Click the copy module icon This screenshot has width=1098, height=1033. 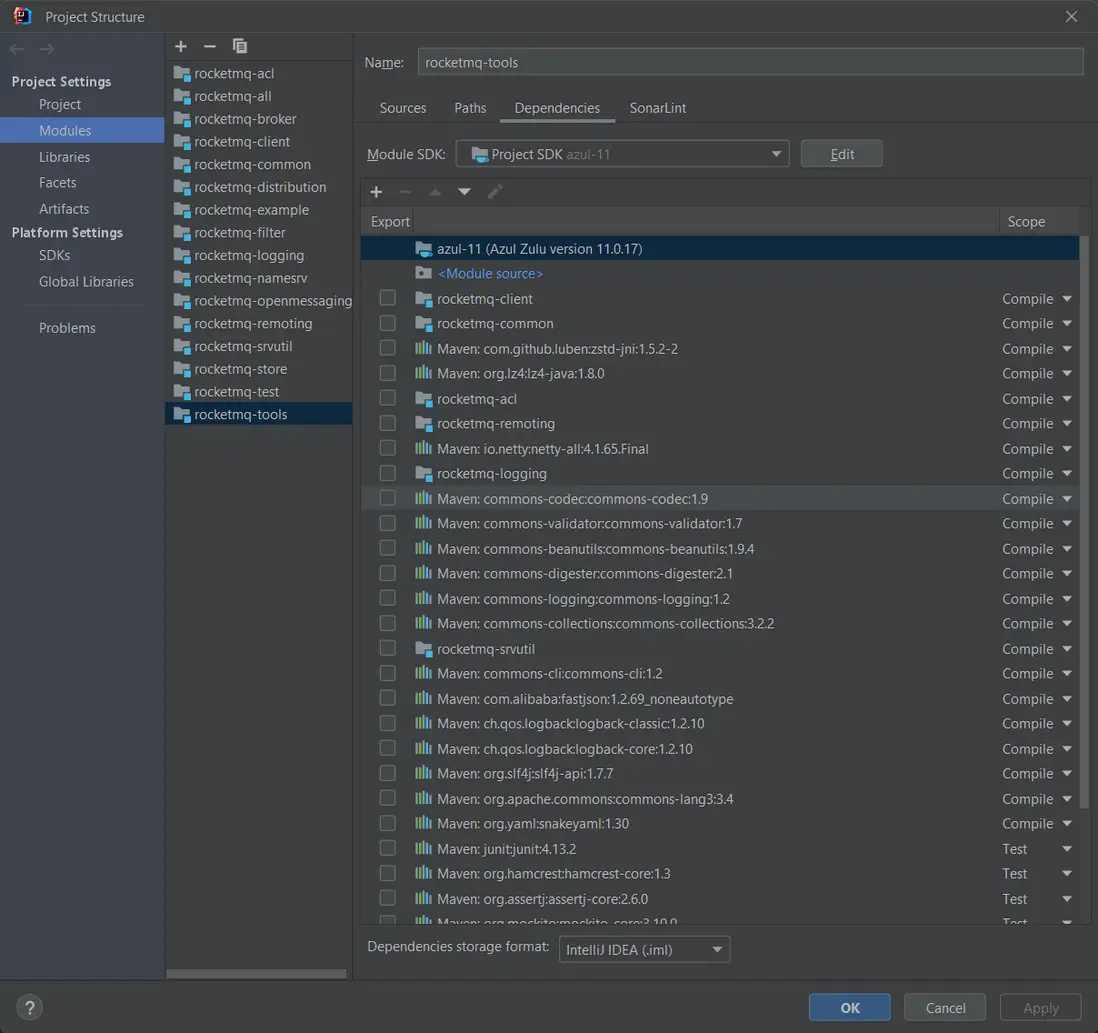pos(239,46)
